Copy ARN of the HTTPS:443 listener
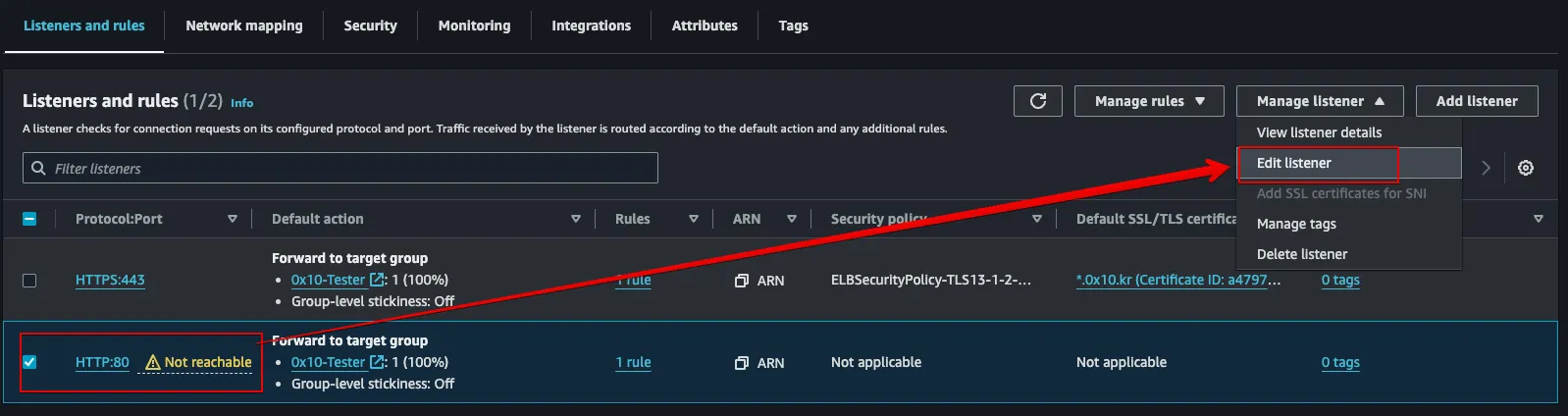 [x=742, y=281]
